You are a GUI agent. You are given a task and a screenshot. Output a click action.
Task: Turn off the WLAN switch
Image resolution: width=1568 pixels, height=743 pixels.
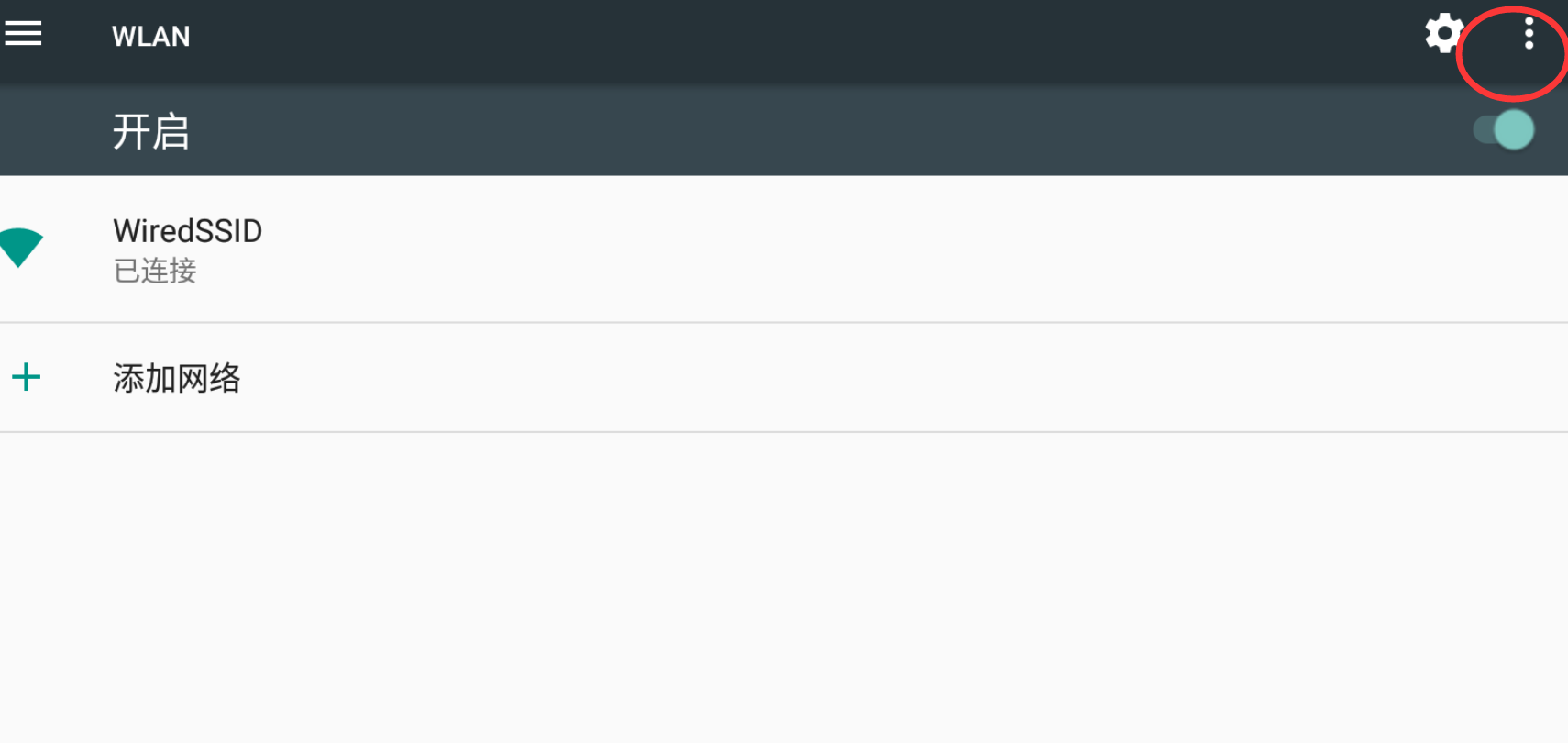1504,129
